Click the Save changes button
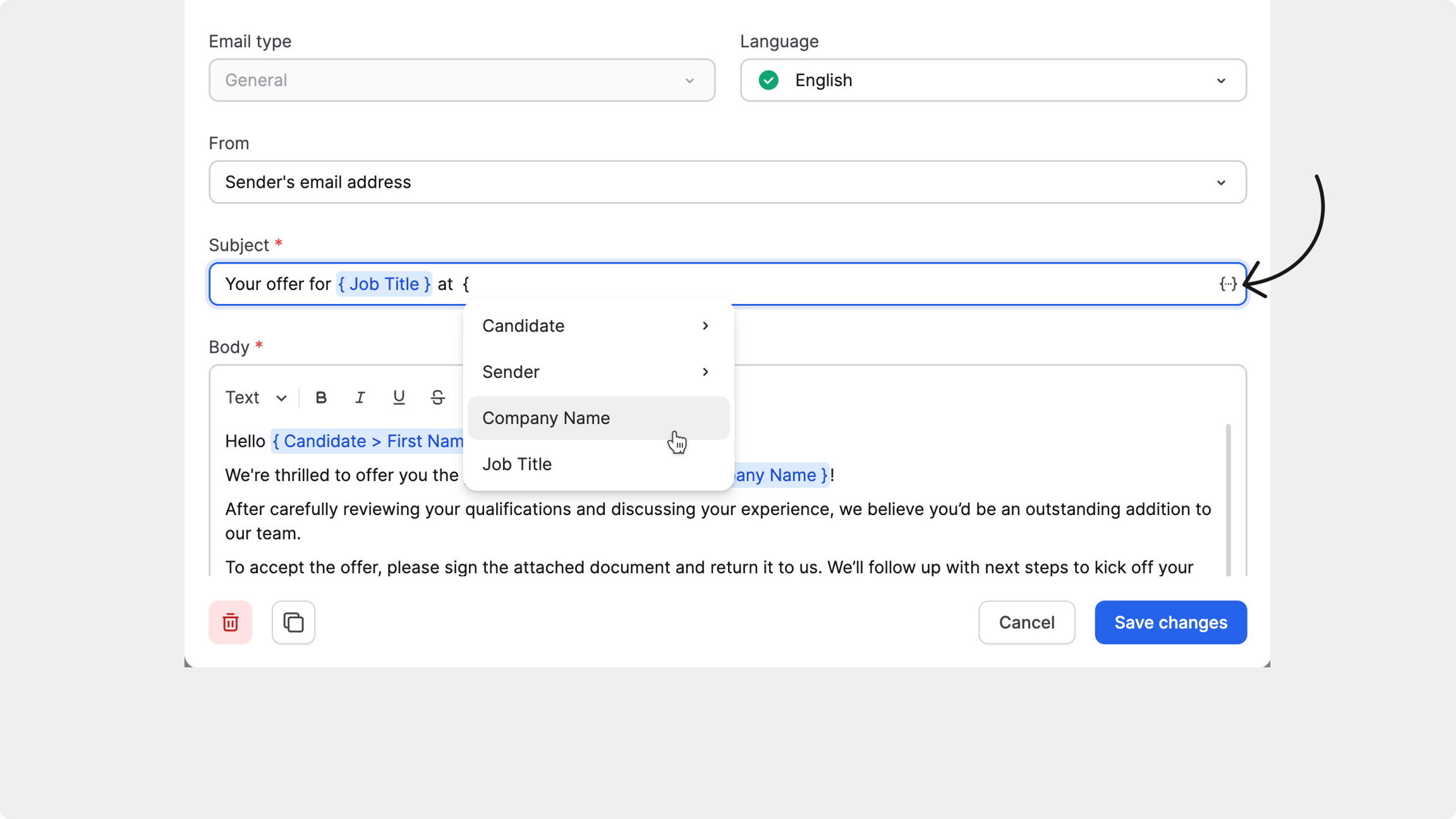 point(1170,622)
